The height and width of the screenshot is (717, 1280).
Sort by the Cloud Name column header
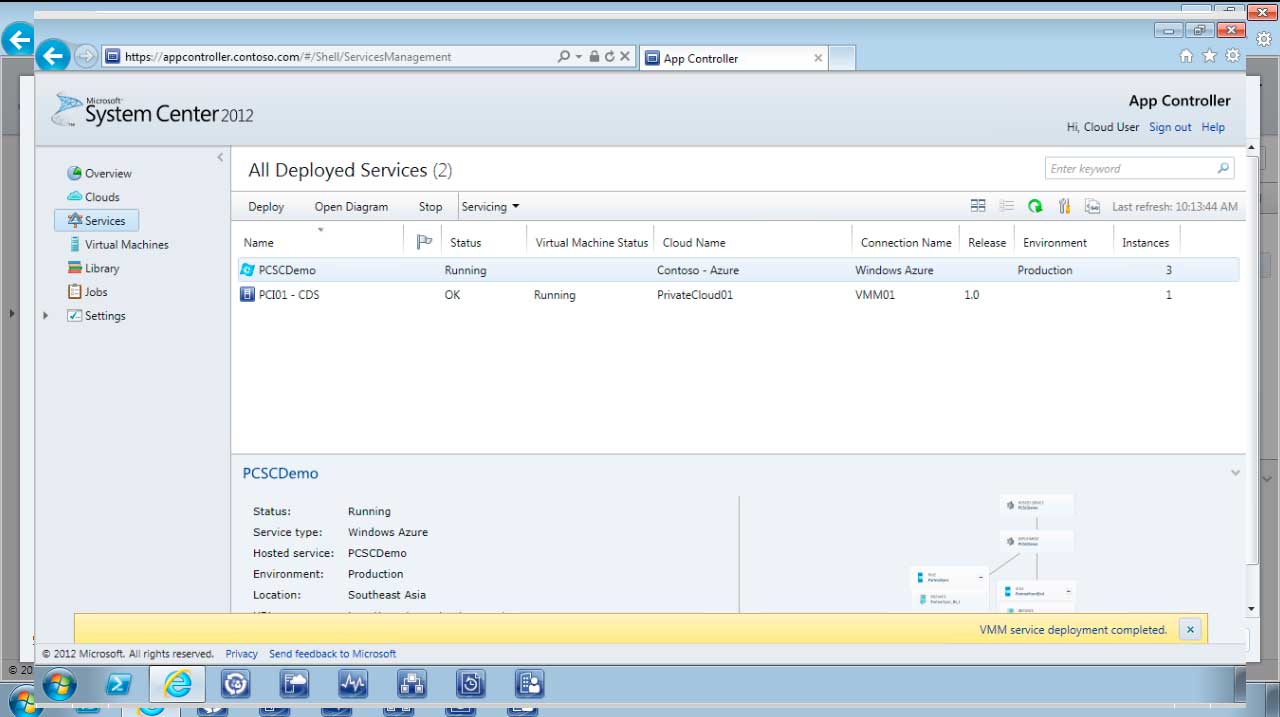pyautogui.click(x=694, y=243)
